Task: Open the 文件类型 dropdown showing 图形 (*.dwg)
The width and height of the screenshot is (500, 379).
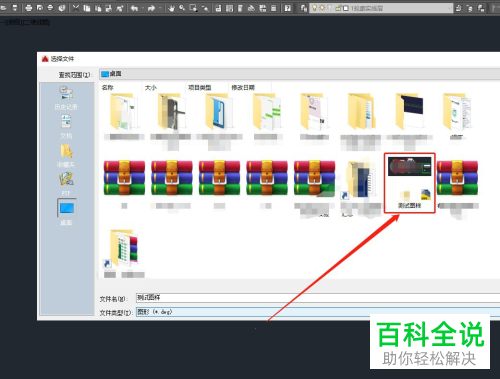Action: click(x=318, y=312)
